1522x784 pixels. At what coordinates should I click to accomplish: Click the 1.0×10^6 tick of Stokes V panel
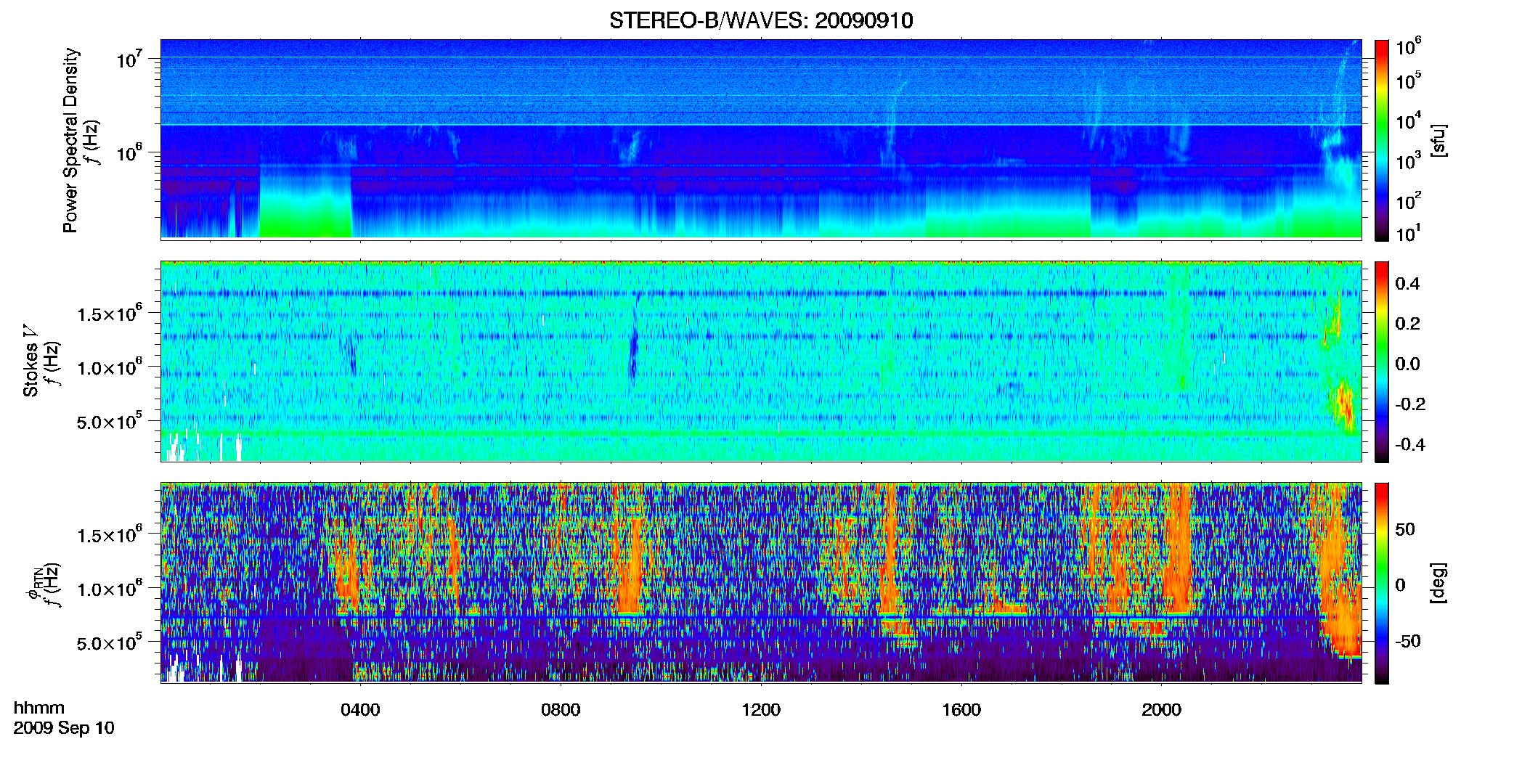tap(110, 367)
